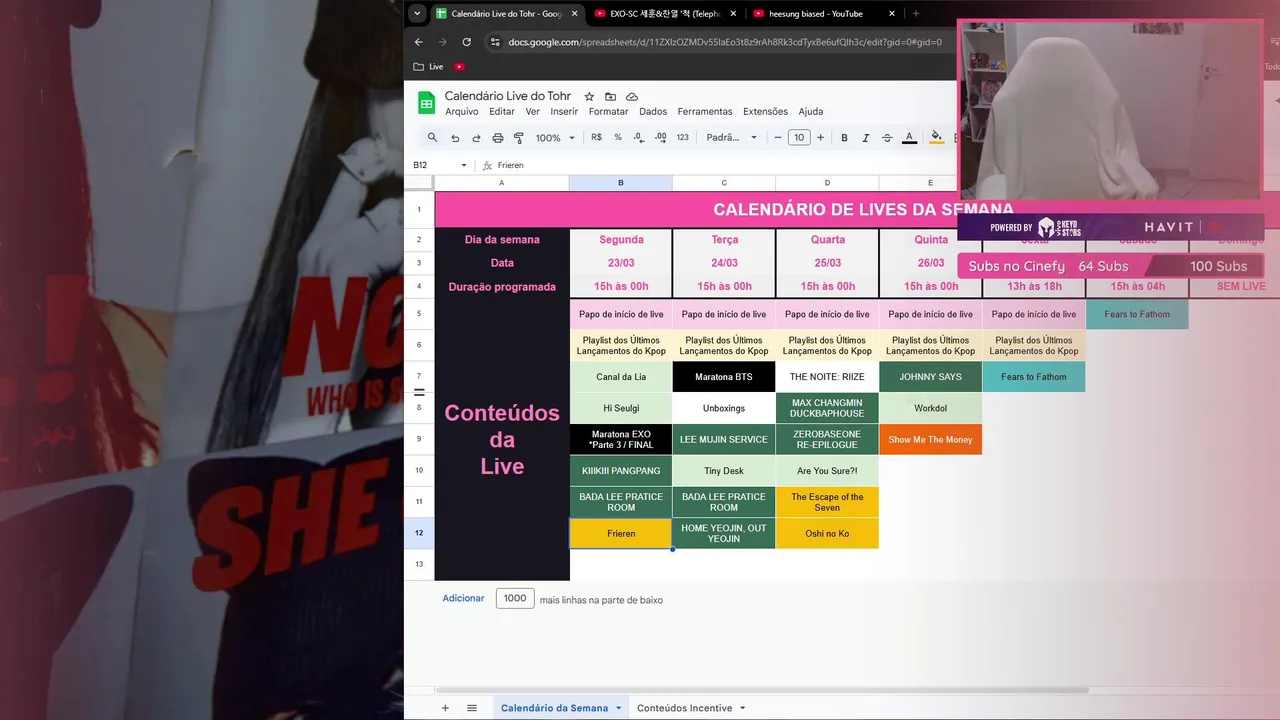Decrease decimal places
This screenshot has height=720, width=1280.
[x=639, y=138]
